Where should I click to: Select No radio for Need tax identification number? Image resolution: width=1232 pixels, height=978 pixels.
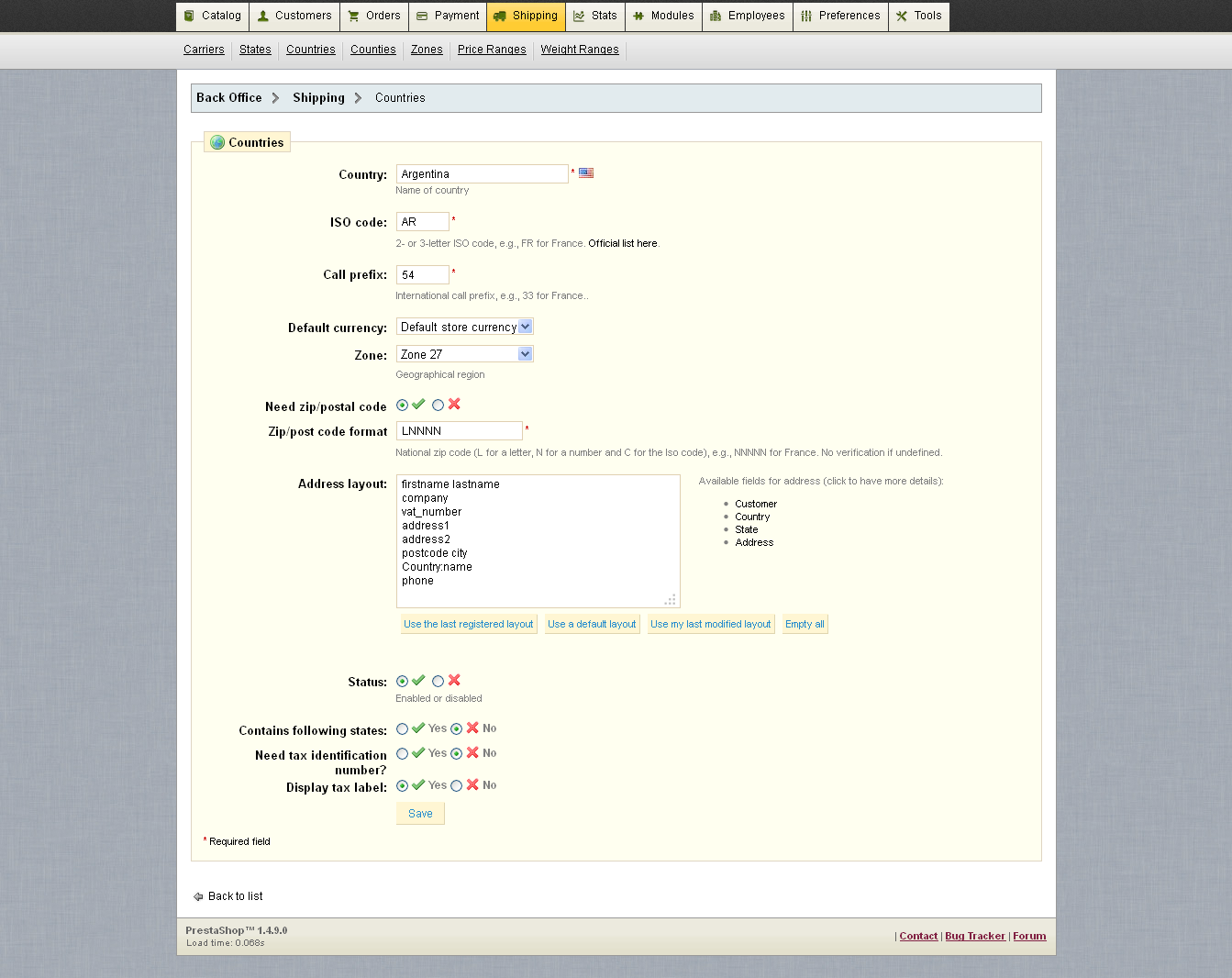point(456,754)
